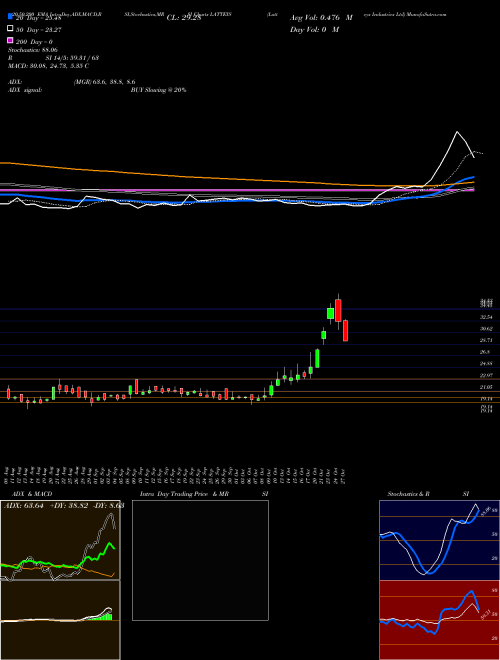Image resolution: width=500 pixels, height=660 pixels.
Task: Click the 'Day Vol: 0 M' value
Action: [314, 29]
